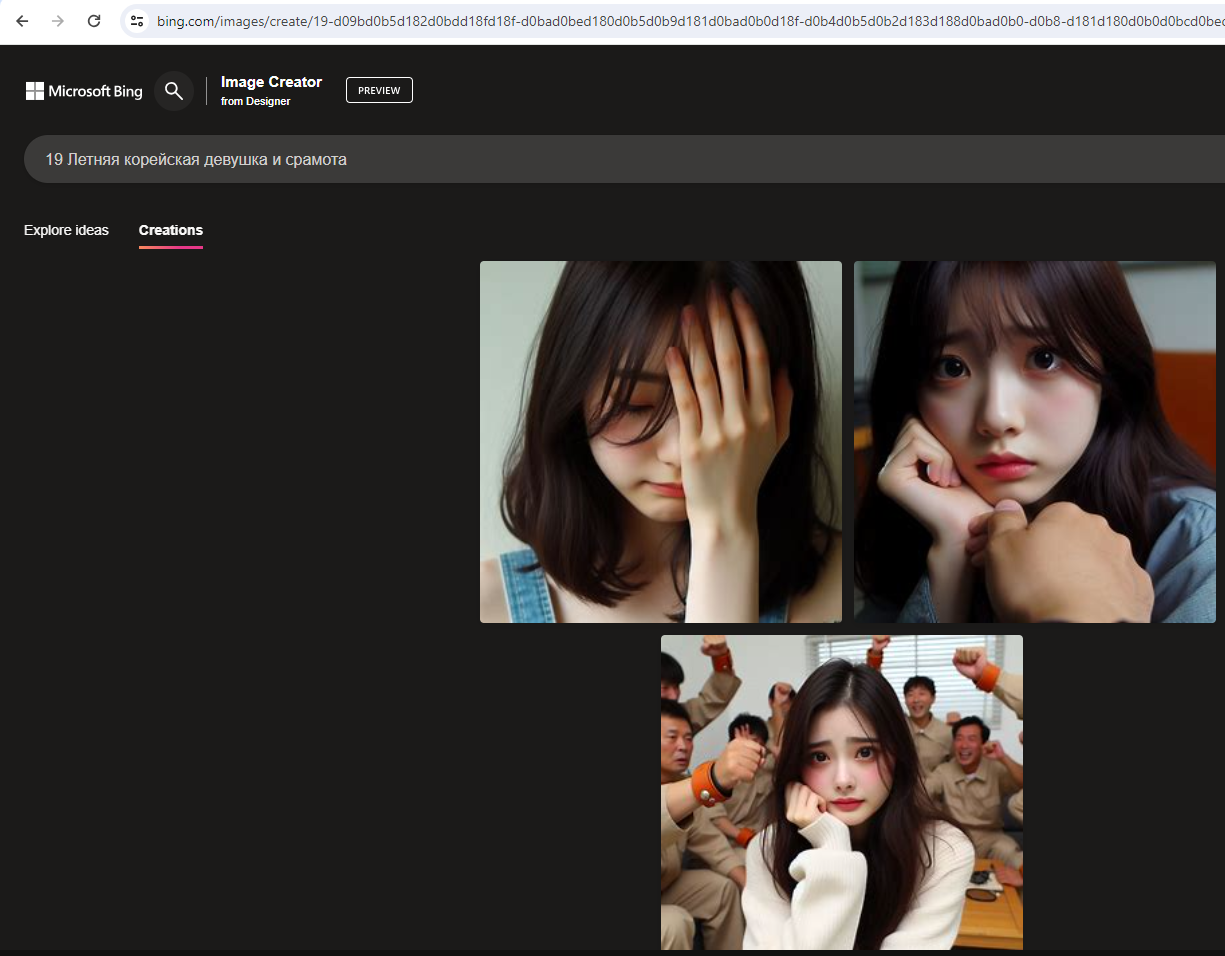Click the Microsoft four-square logo
Image resolution: width=1225 pixels, height=956 pixels.
click(34, 91)
